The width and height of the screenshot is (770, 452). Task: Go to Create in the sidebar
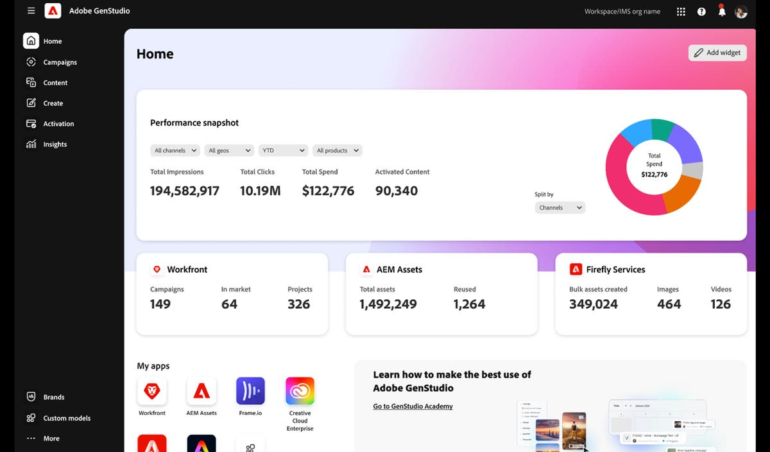coord(53,104)
